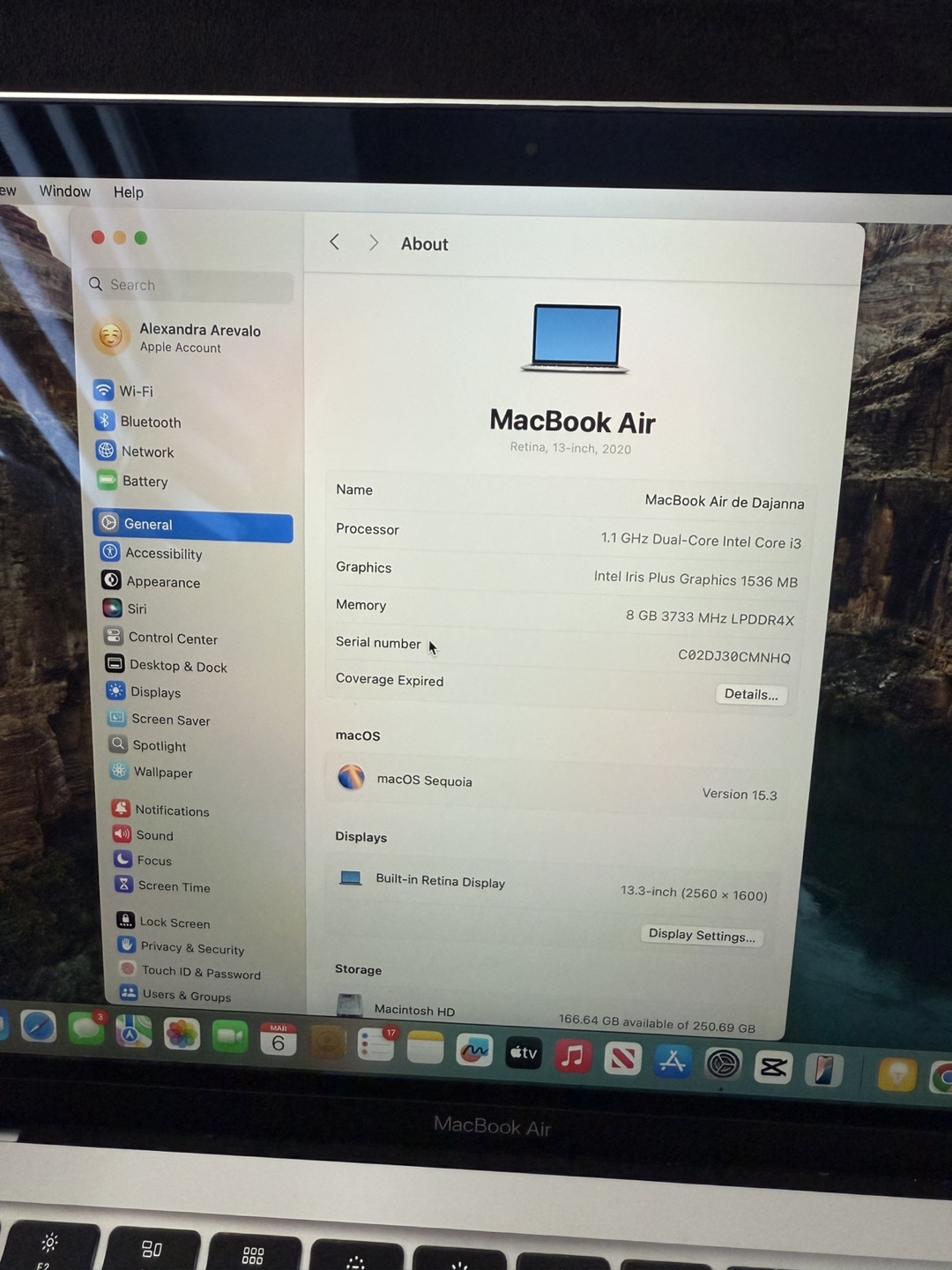Open Messages from the Dock

(86, 1028)
